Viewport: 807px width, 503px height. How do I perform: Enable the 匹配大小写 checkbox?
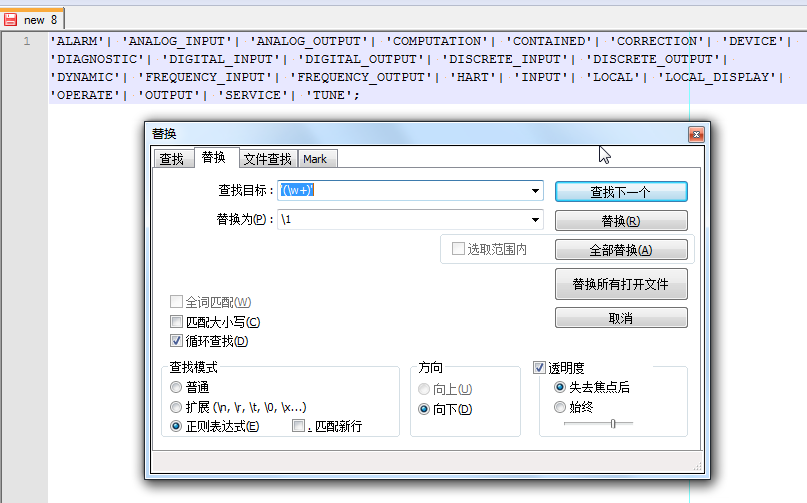[x=177, y=322]
